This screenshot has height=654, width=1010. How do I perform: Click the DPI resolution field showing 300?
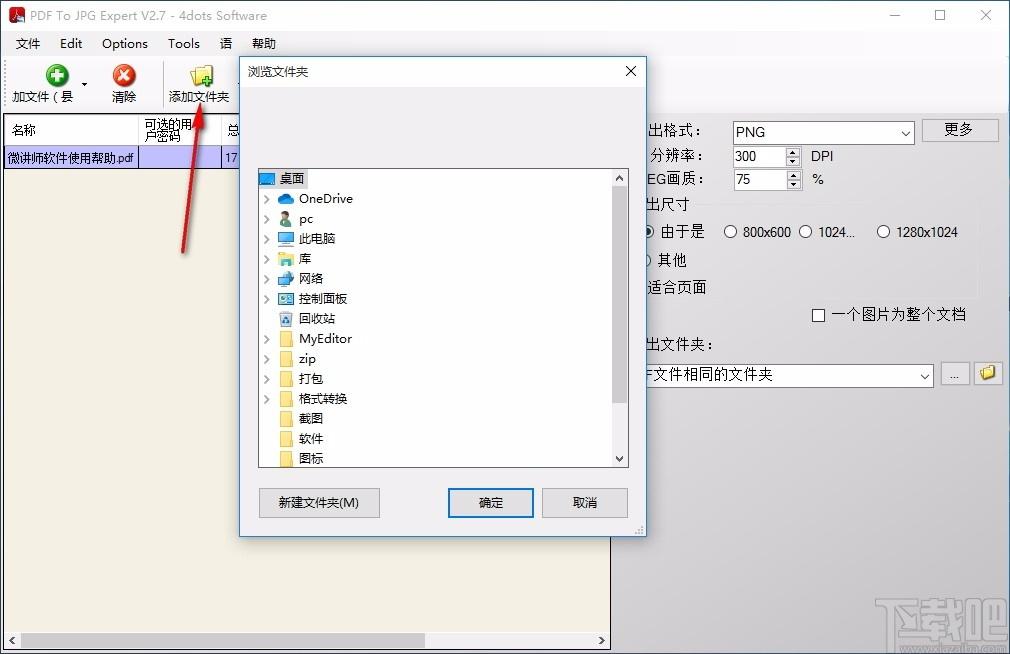(759, 157)
